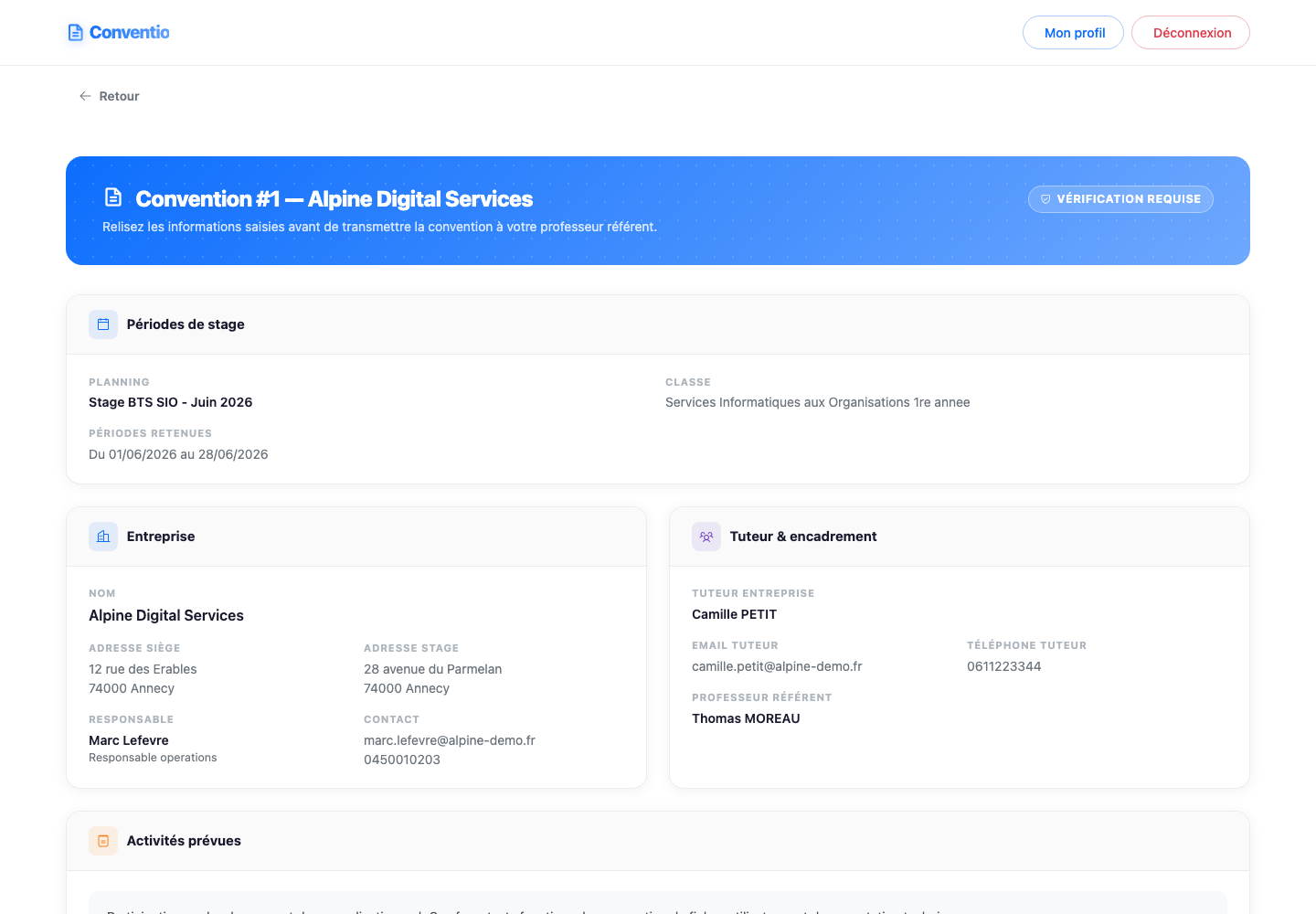The height and width of the screenshot is (914, 1316).
Task: Go back using the Retour link
Action: (x=109, y=96)
